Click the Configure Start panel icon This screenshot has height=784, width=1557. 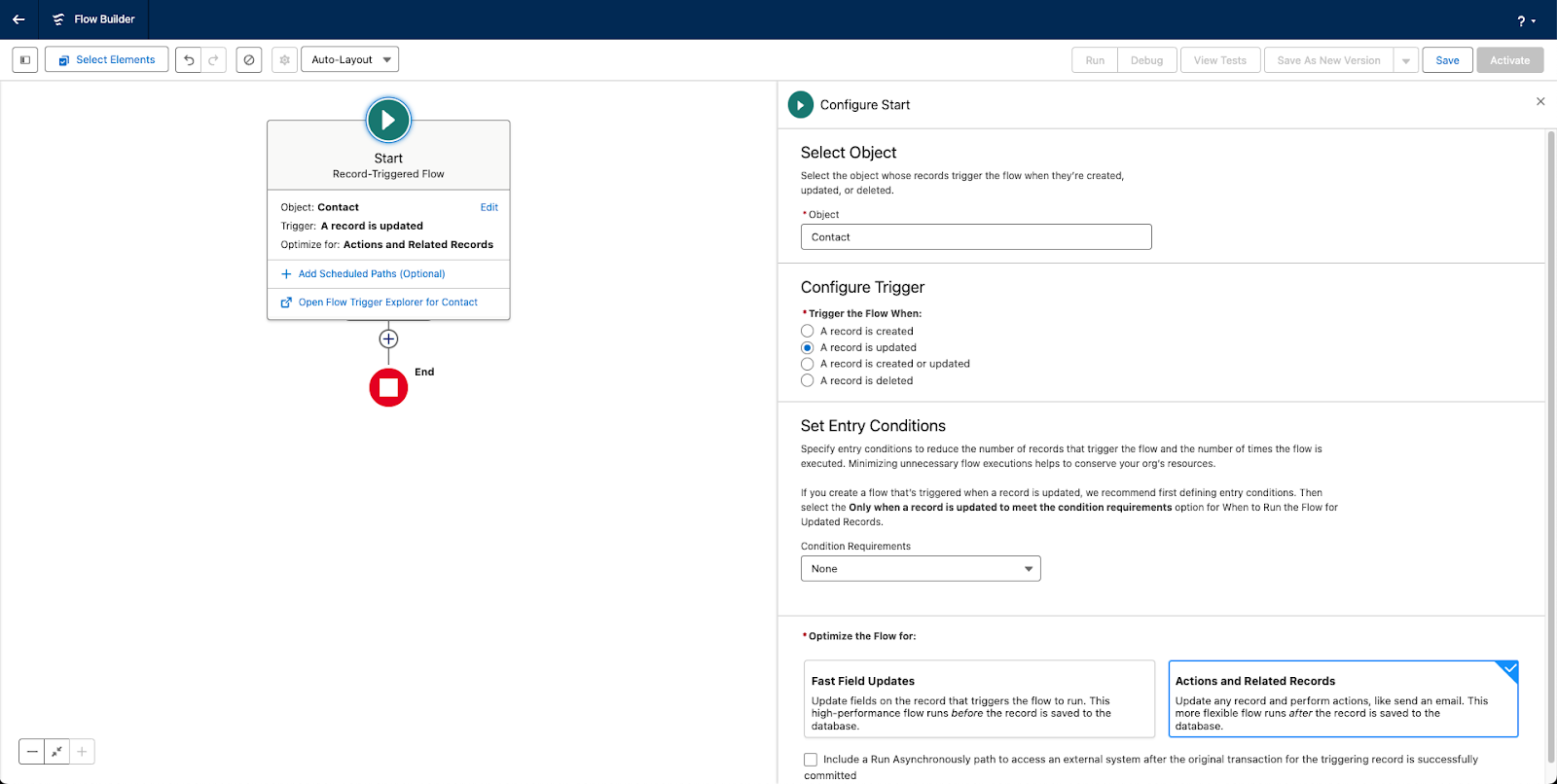[800, 104]
